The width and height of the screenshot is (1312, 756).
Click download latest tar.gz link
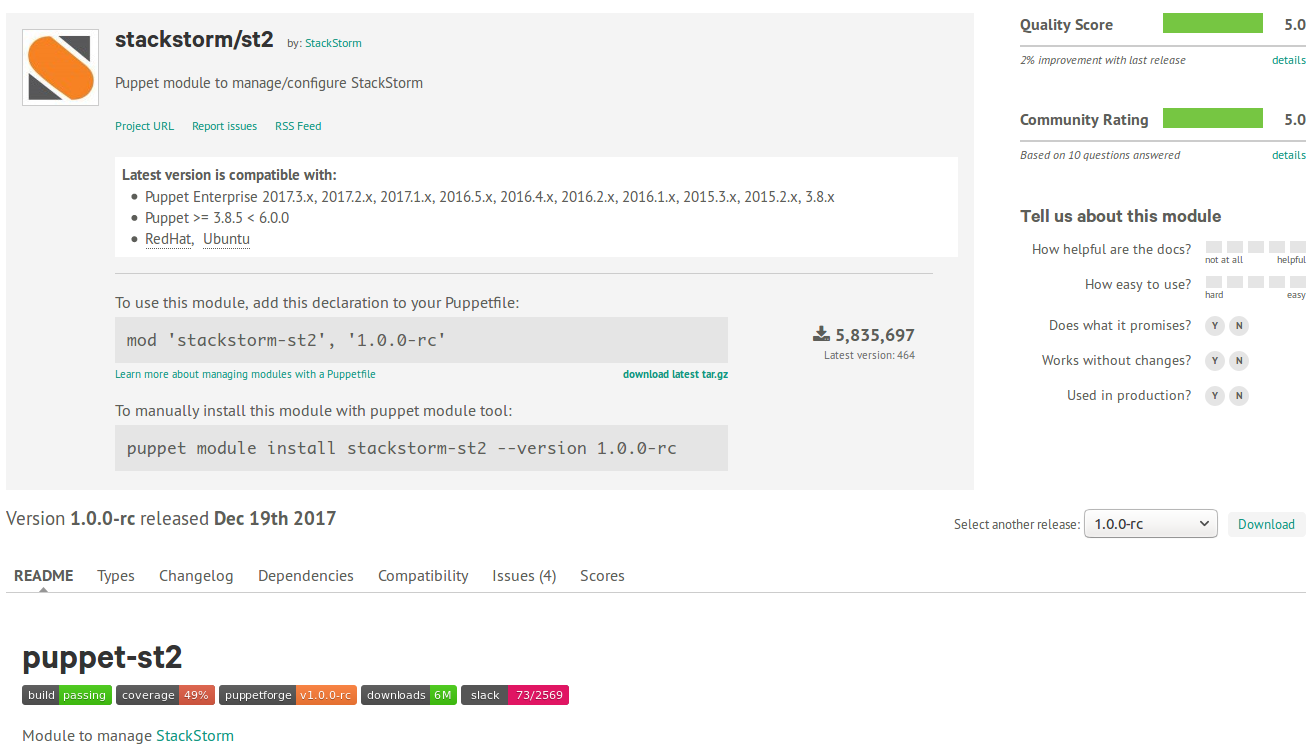tap(675, 374)
